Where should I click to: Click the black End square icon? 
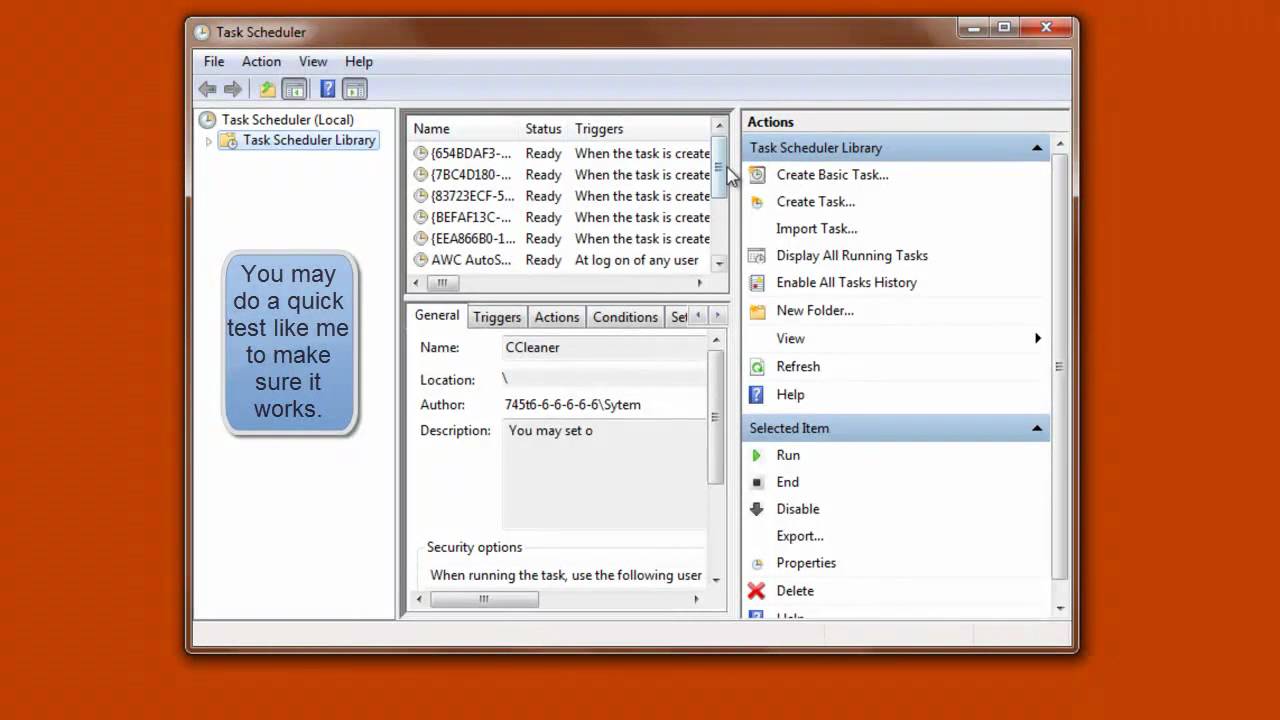pyautogui.click(x=757, y=482)
